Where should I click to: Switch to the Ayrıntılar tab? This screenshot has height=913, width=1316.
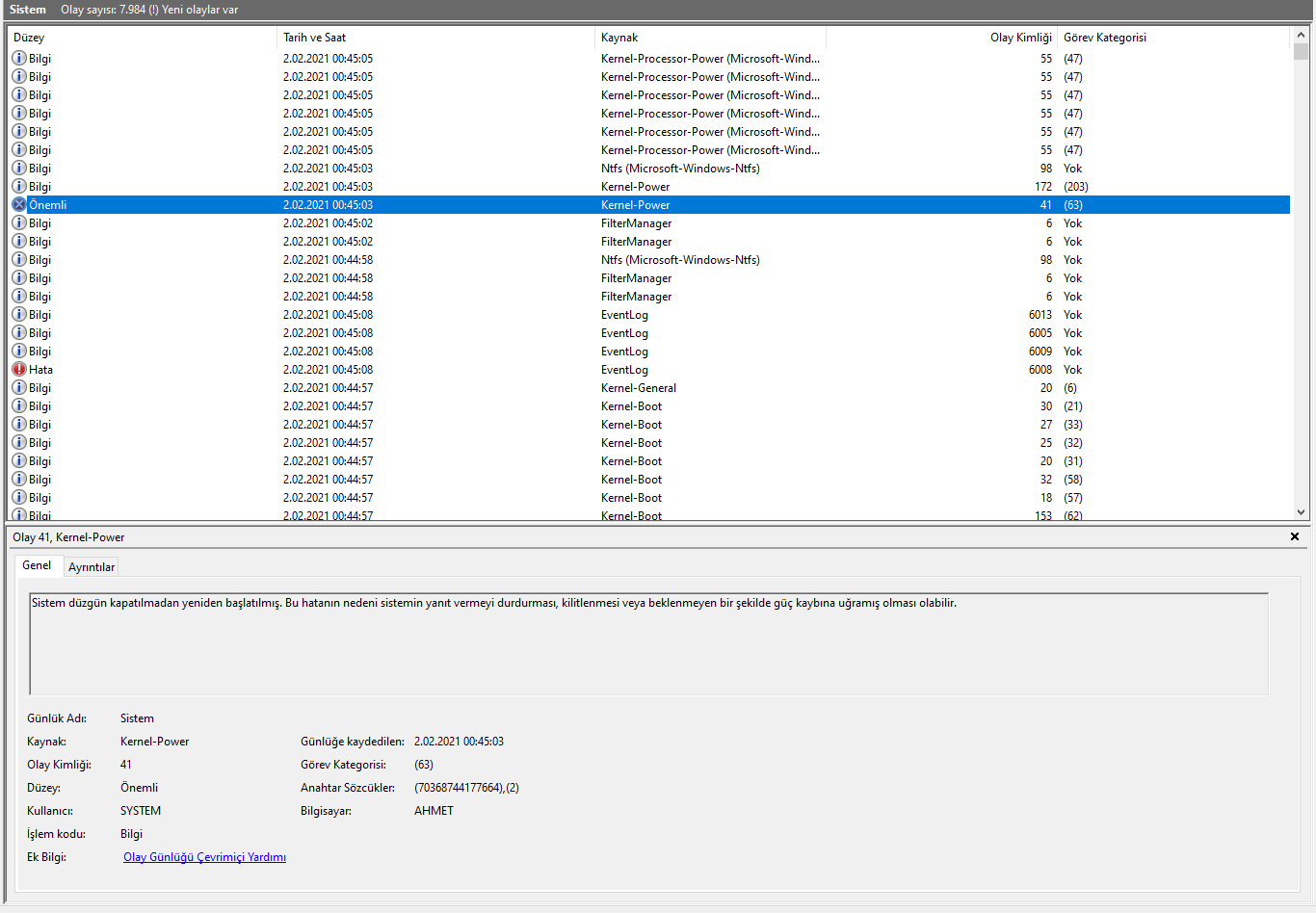pyautogui.click(x=92, y=567)
